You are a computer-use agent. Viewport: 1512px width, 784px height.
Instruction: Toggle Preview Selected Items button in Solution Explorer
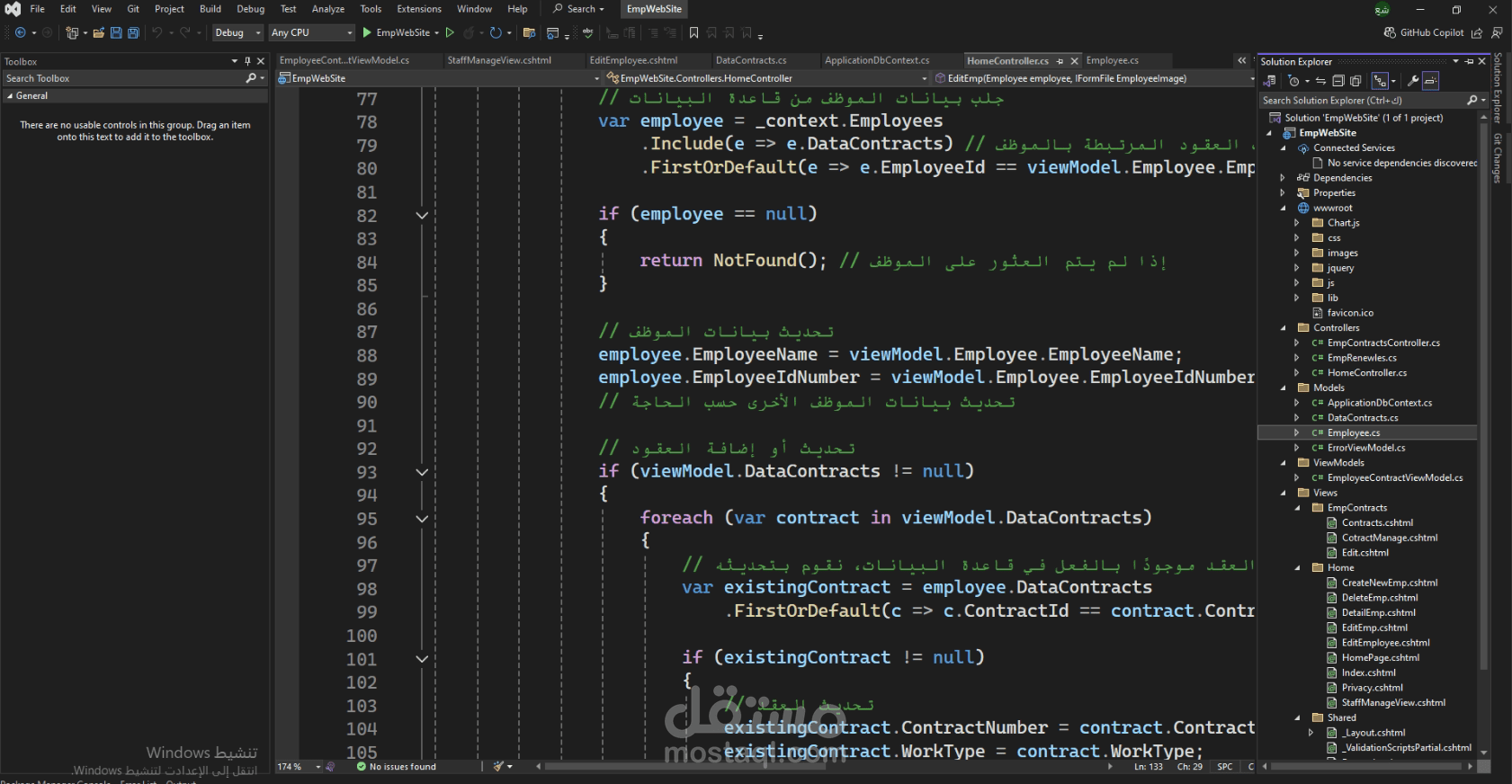(1431, 81)
